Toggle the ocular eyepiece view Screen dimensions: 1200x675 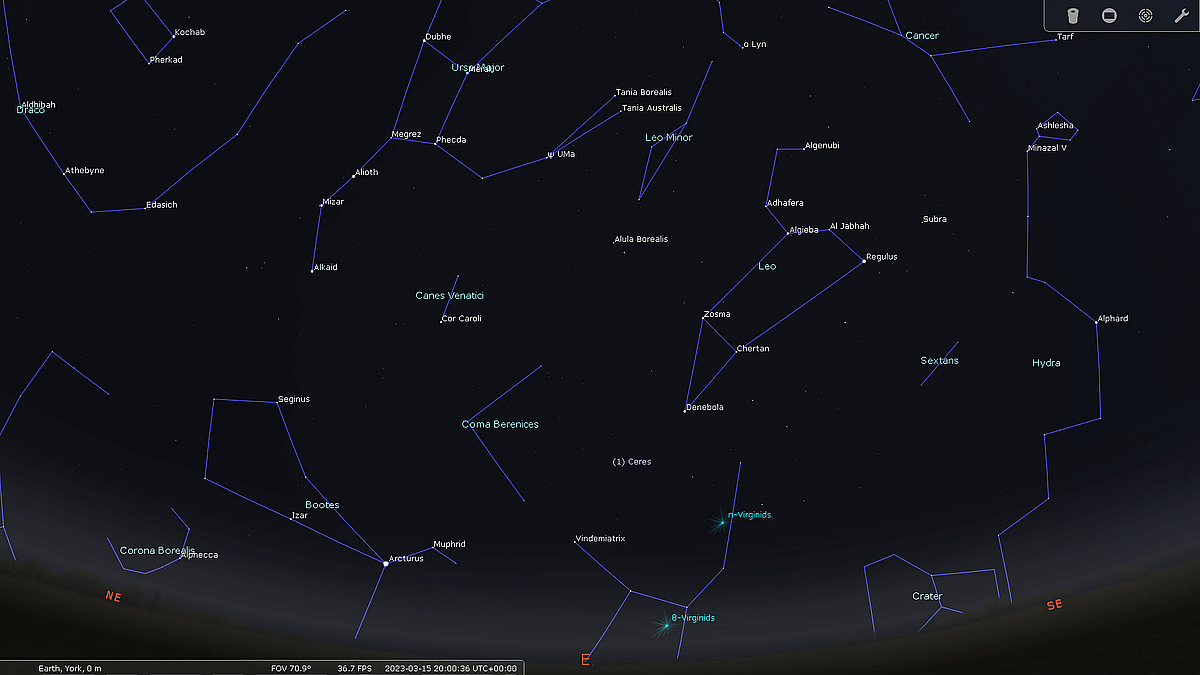tap(1072, 16)
